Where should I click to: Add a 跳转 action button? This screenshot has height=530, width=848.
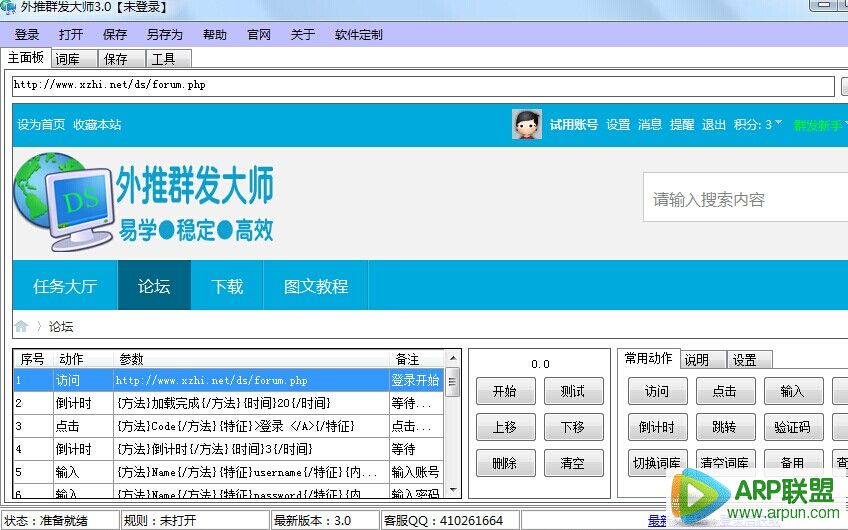[x=725, y=427]
